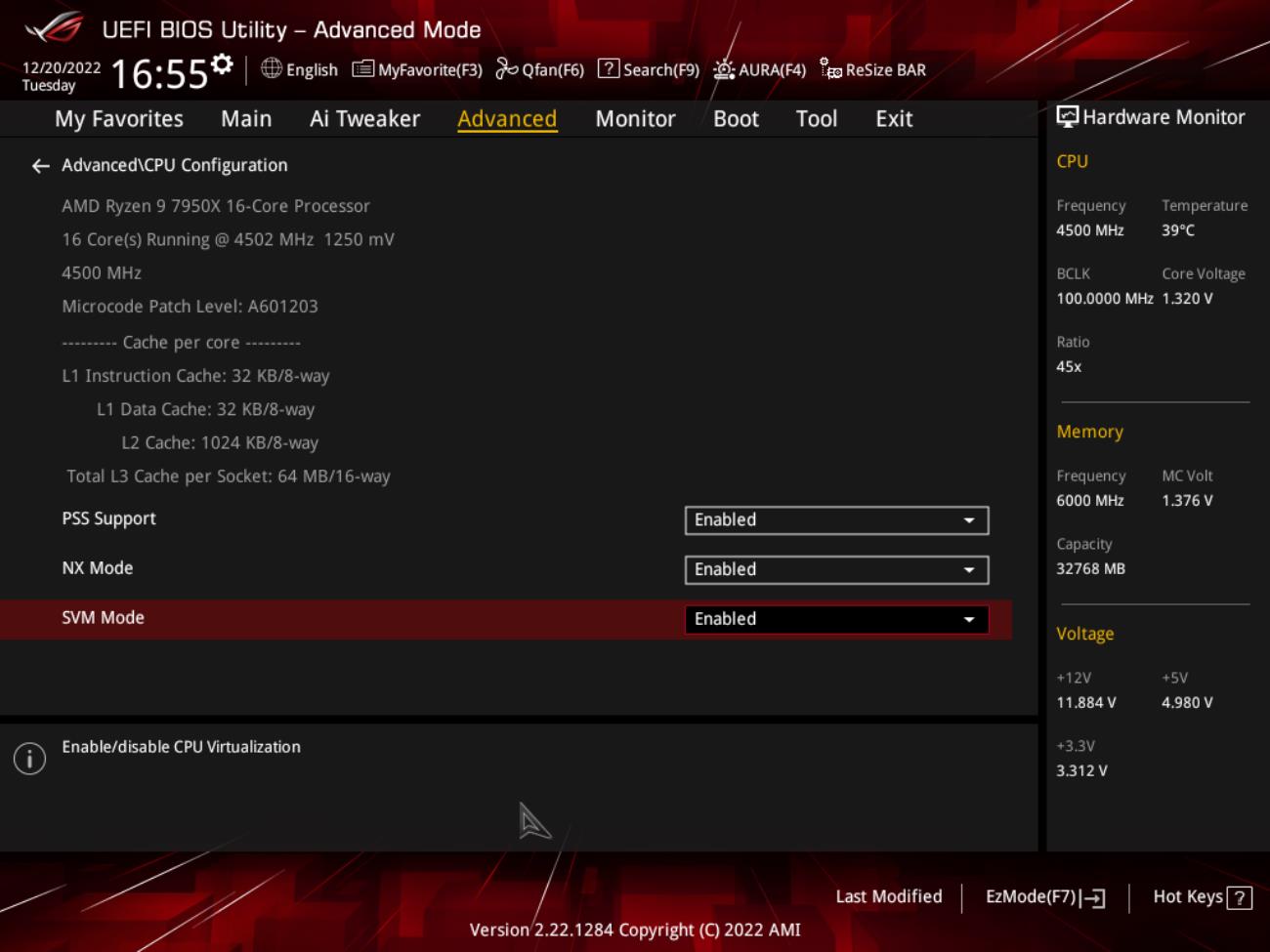Image resolution: width=1270 pixels, height=952 pixels.
Task: Click Core Voltage 1.320 V value
Action: tap(1187, 299)
